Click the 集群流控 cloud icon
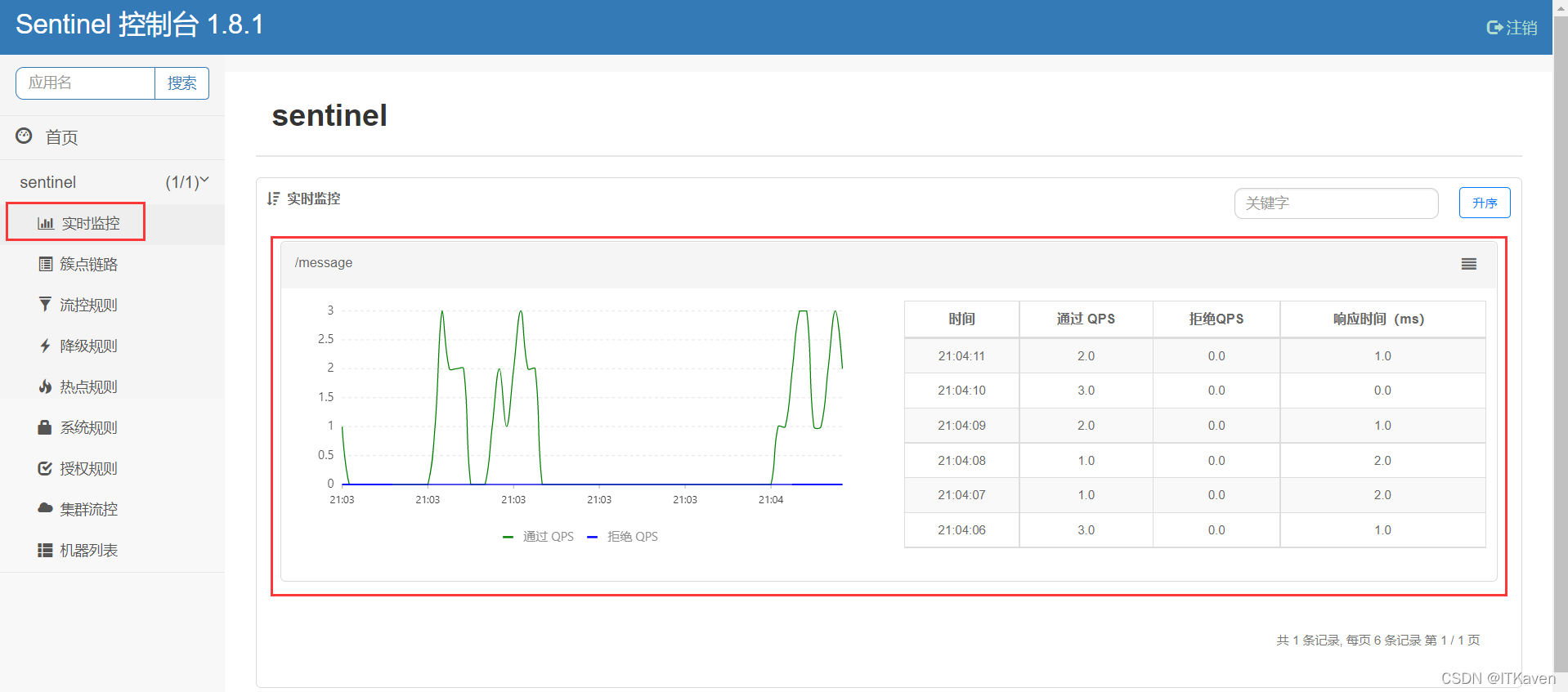The width and height of the screenshot is (1568, 692). [45, 508]
